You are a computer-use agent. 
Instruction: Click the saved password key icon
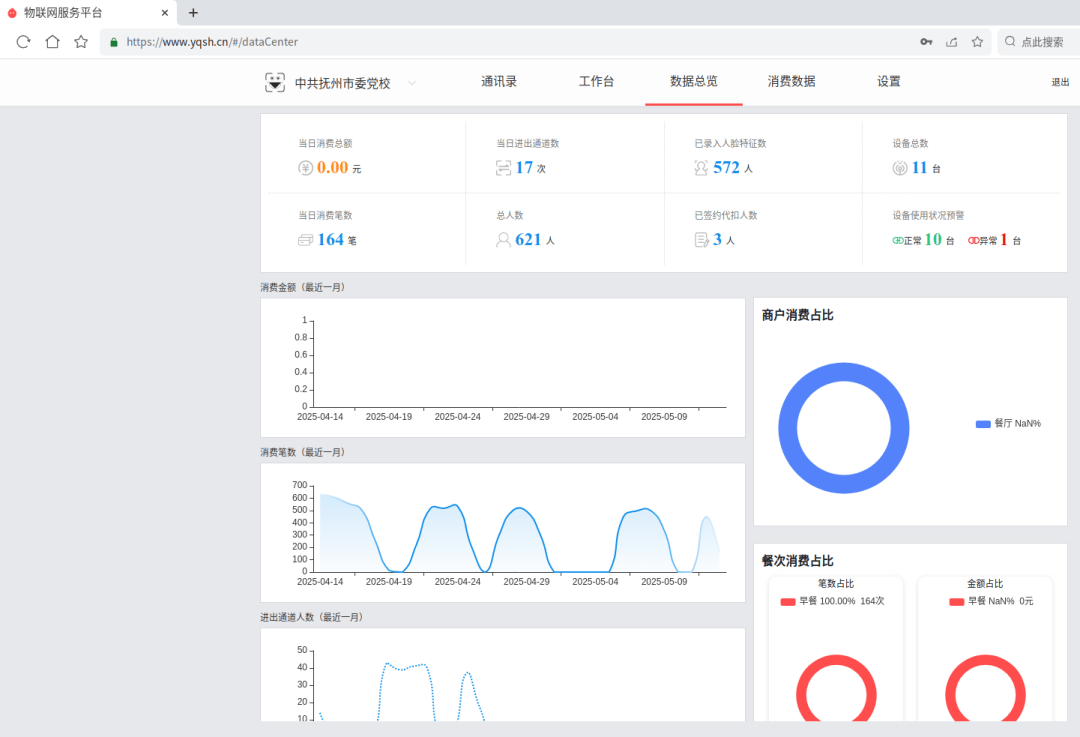(x=926, y=42)
